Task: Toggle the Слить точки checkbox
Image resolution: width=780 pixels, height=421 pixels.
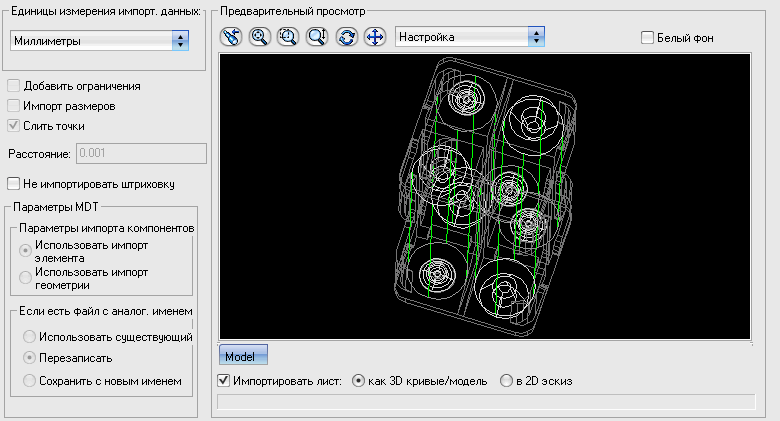Action: pyautogui.click(x=14, y=126)
